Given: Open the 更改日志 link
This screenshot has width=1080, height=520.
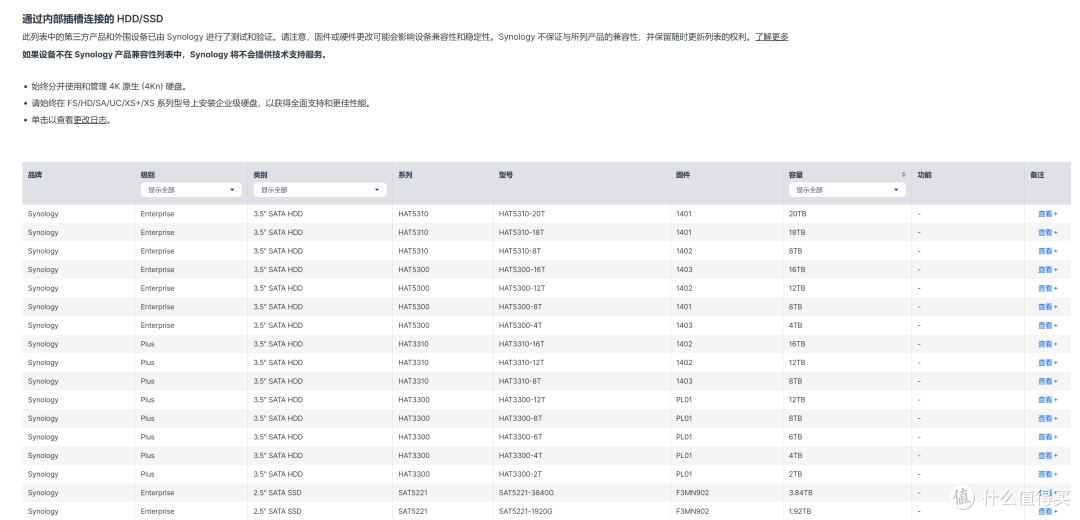Looking at the screenshot, I should point(91,120).
